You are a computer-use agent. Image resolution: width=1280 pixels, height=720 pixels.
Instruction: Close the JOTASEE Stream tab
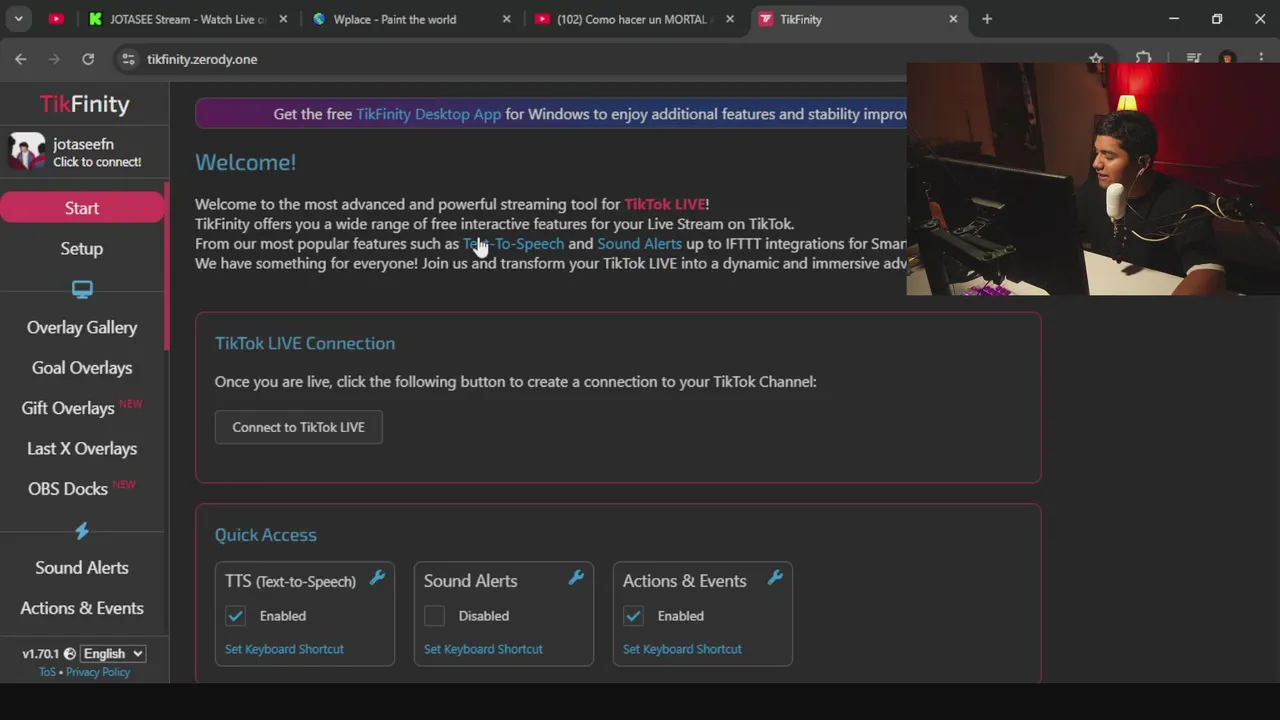[x=283, y=19]
